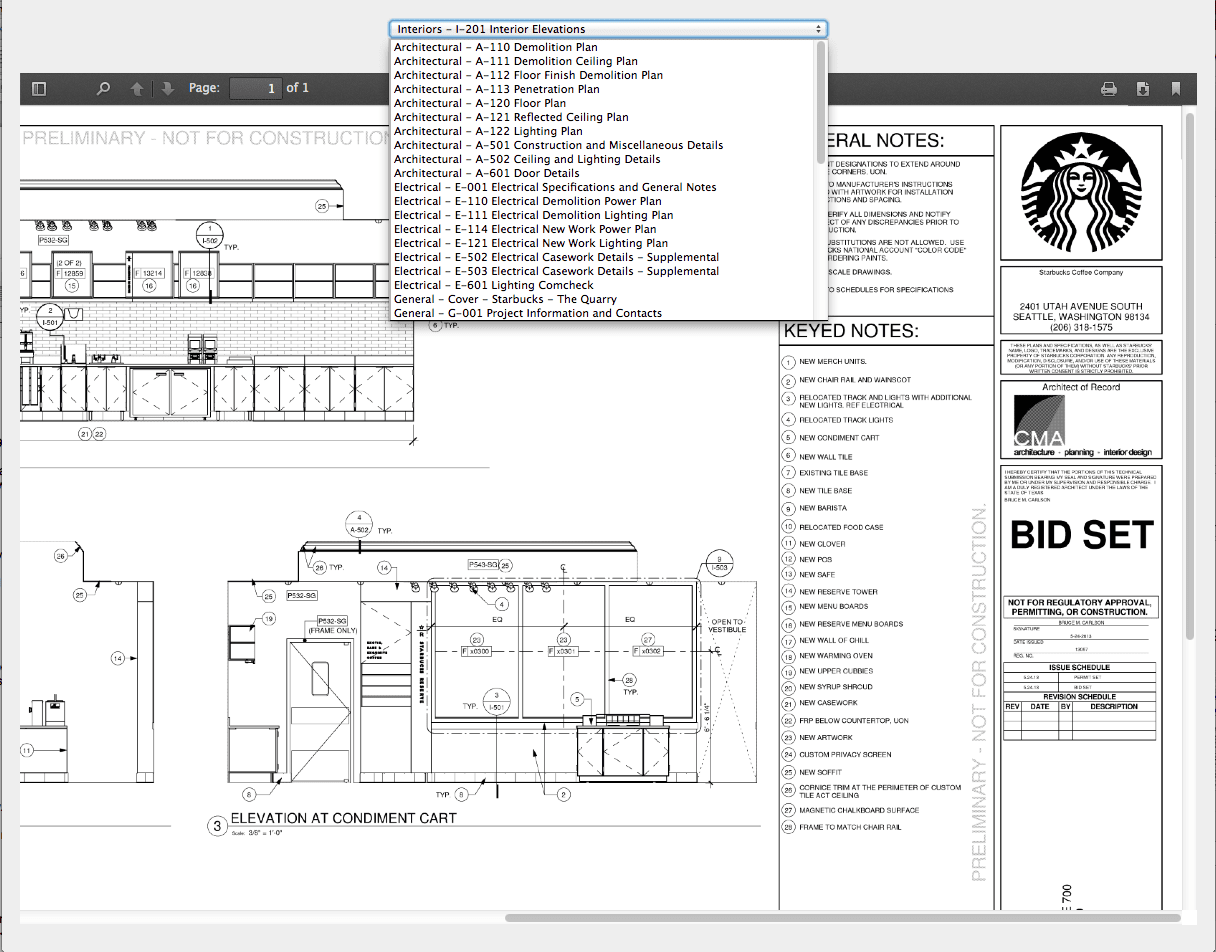This screenshot has height=952, width=1216.
Task: Click keyed note NEW MERCH UNITS
Action: 833,361
